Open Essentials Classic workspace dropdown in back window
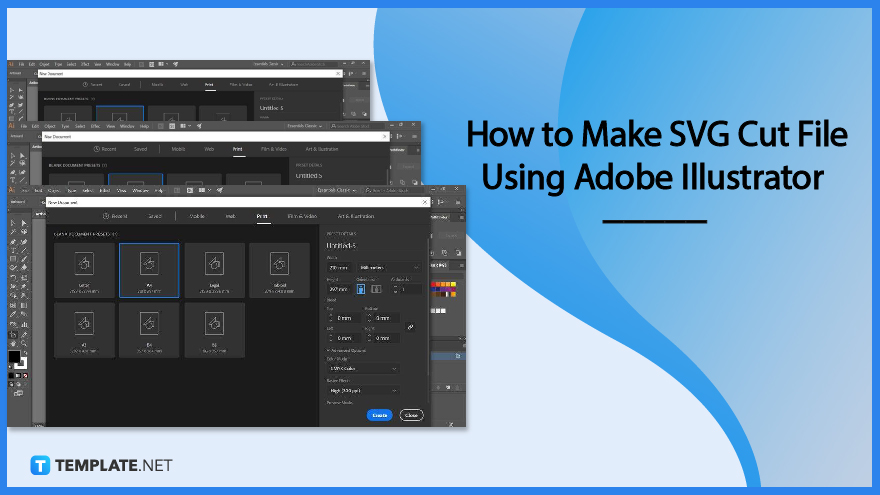 (269, 64)
